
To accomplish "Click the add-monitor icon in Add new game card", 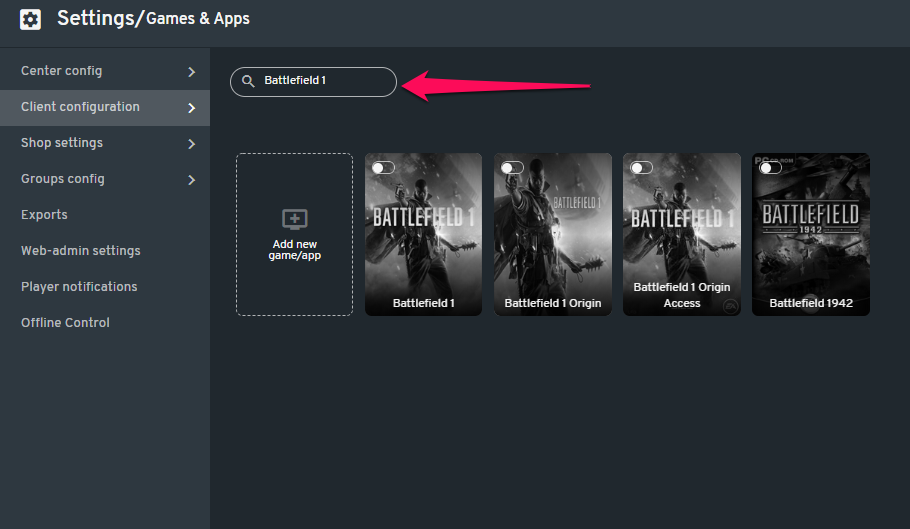I will 295,219.
